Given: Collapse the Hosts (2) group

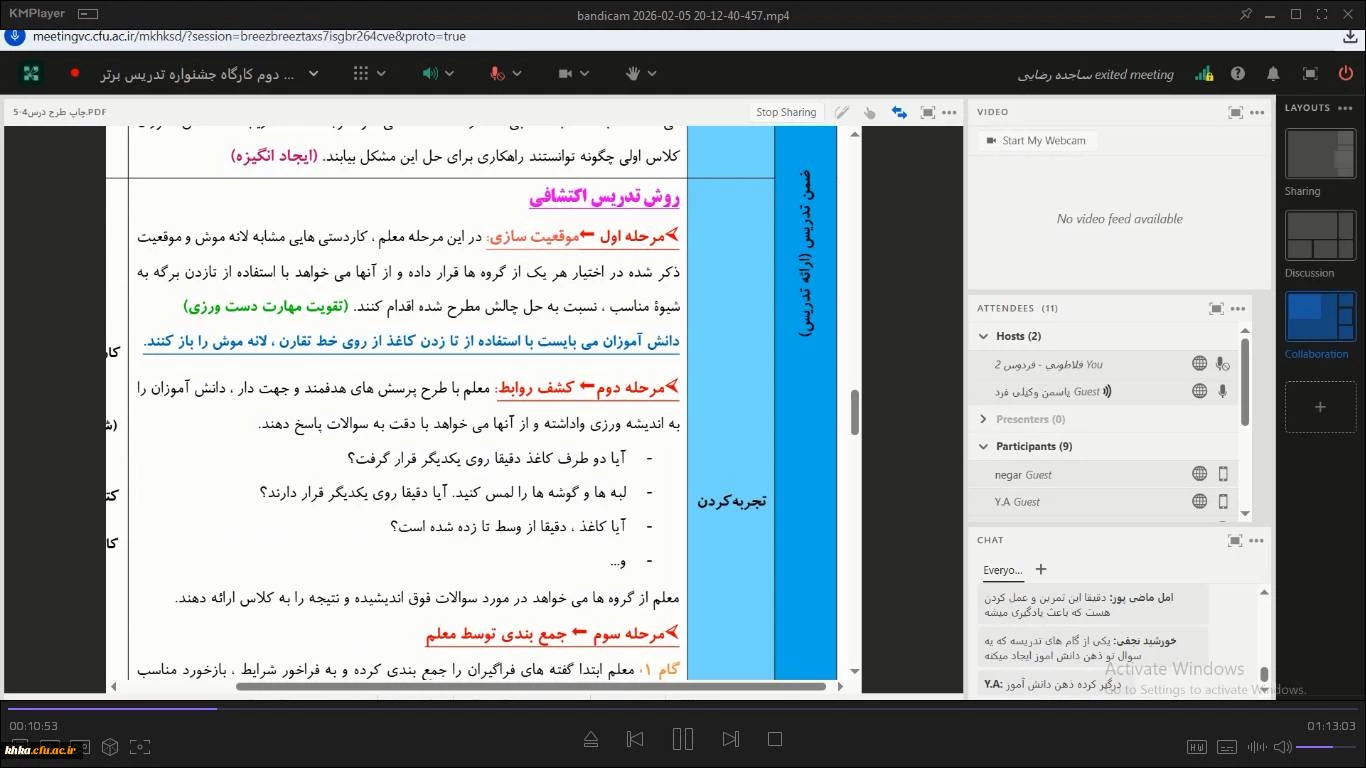Looking at the screenshot, I should pyautogui.click(x=984, y=336).
